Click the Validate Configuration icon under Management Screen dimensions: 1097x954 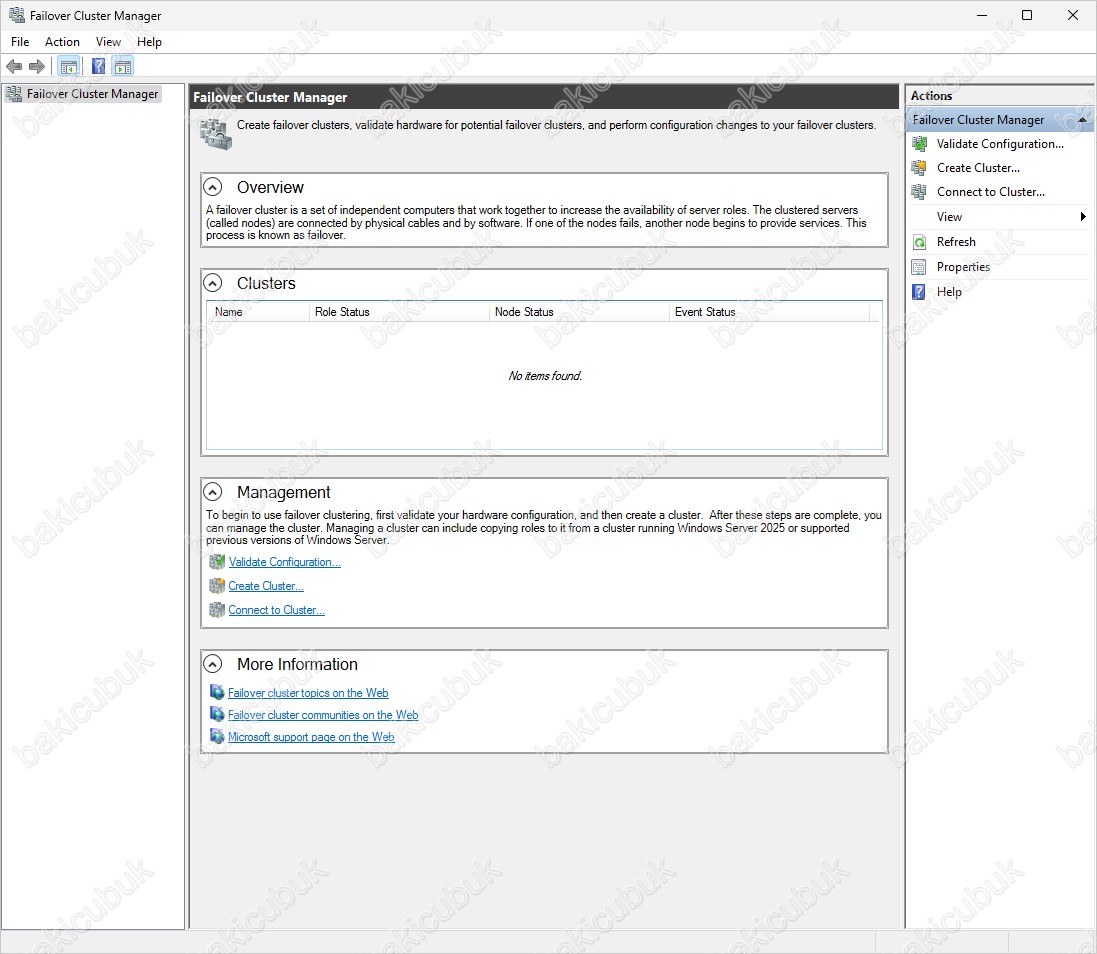tap(217, 562)
